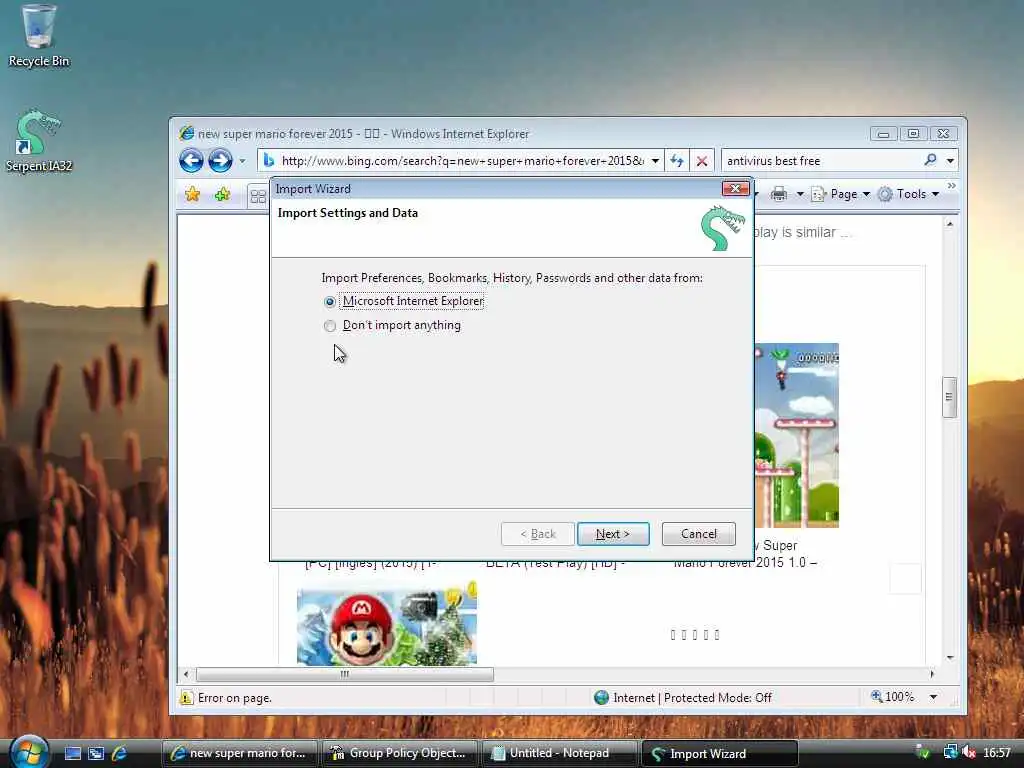Click Switch between windows quick launch icon
The width and height of the screenshot is (1024, 768).
click(x=96, y=754)
